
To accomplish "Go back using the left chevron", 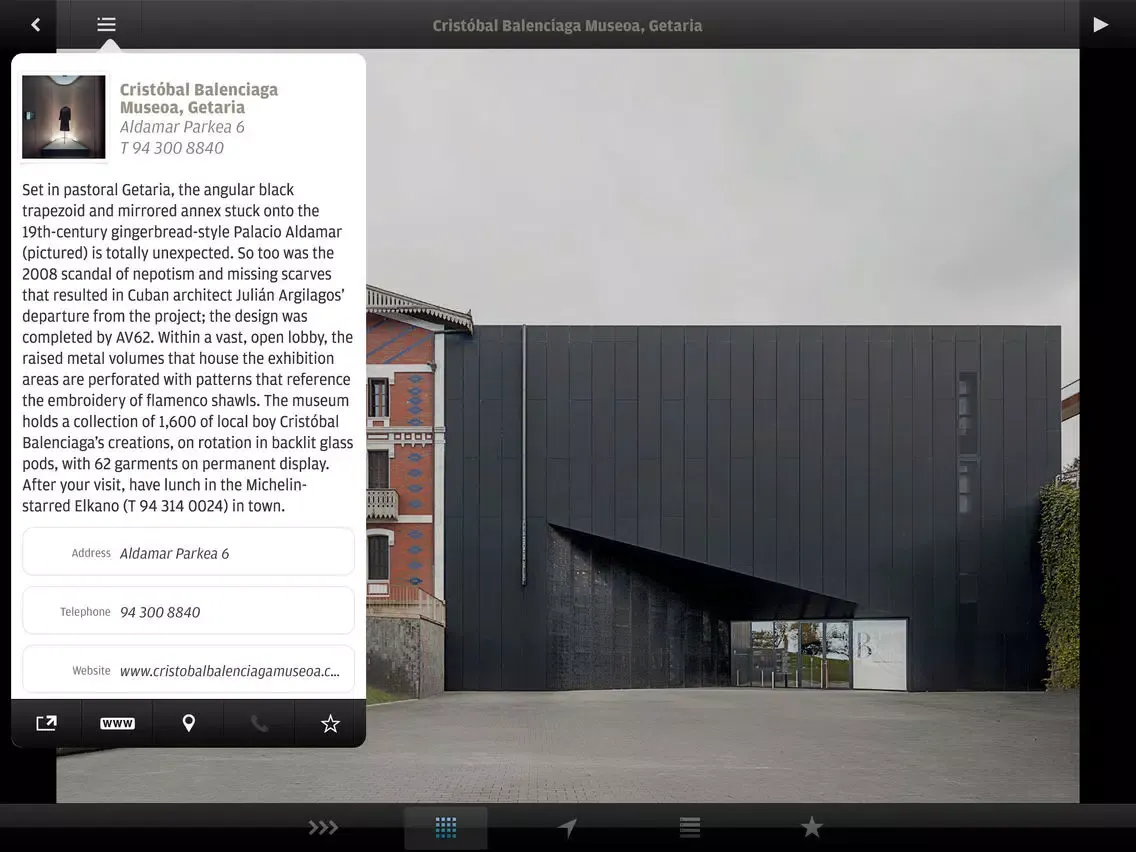I will pos(36,25).
